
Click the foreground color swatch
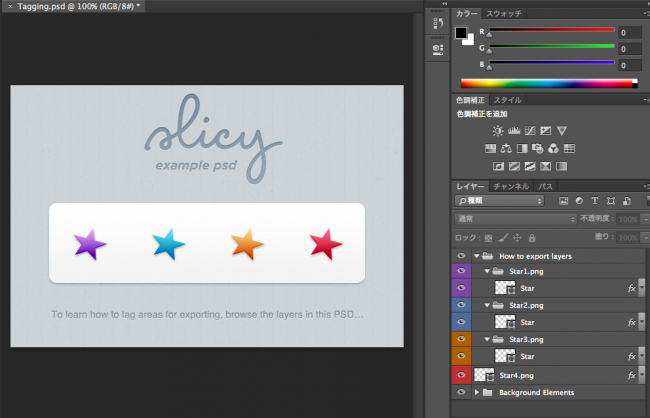[x=461, y=33]
